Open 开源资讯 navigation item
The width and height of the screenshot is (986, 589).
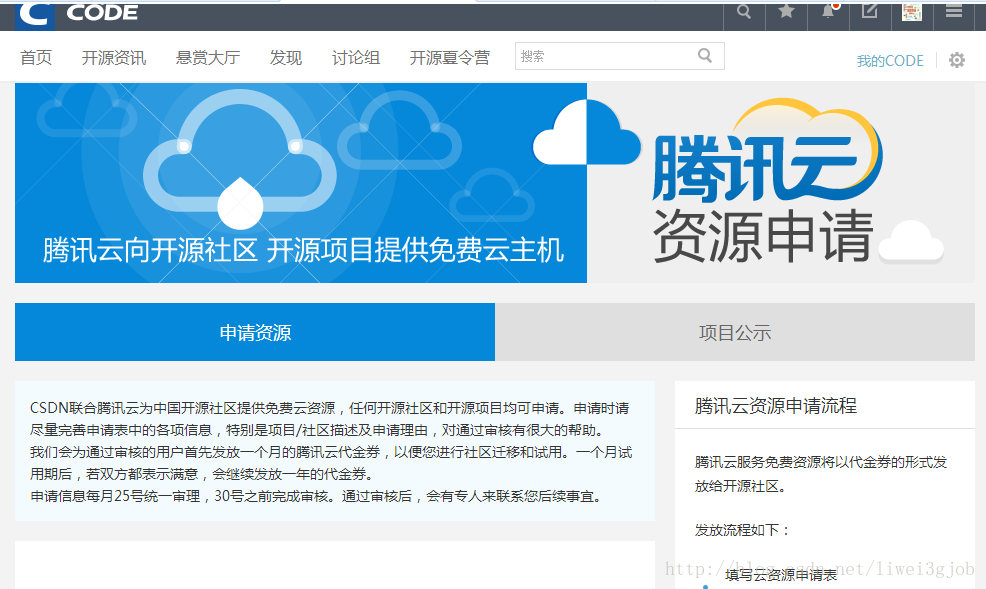click(x=114, y=58)
